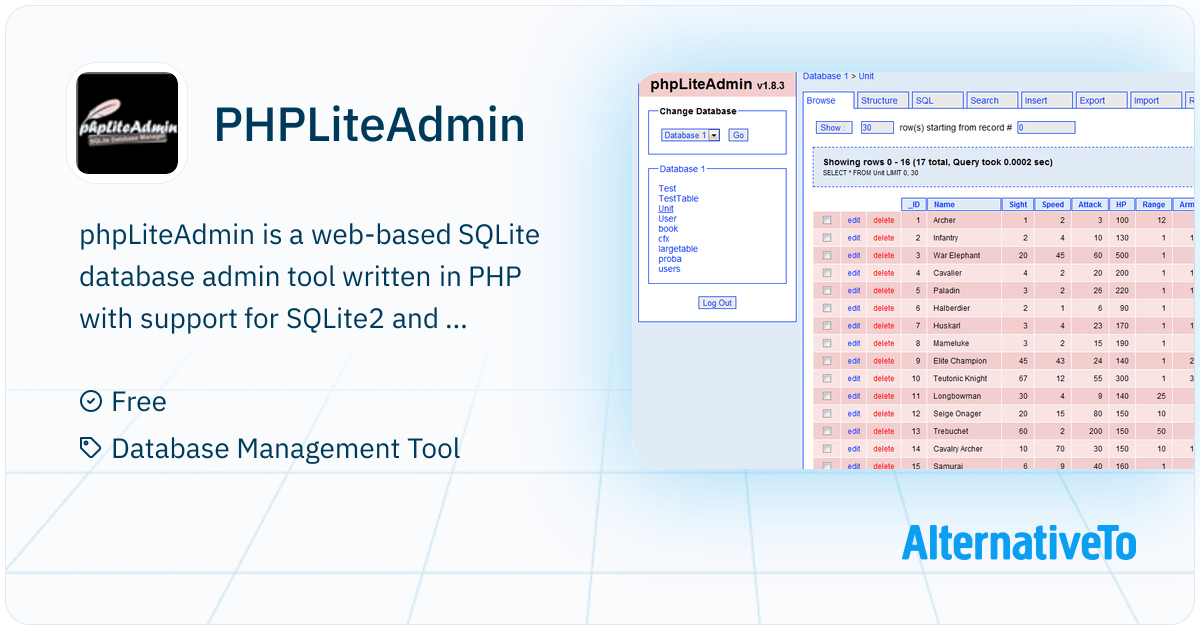The image size is (1200, 630).
Task: Open the SQL tab
Action: tap(937, 100)
